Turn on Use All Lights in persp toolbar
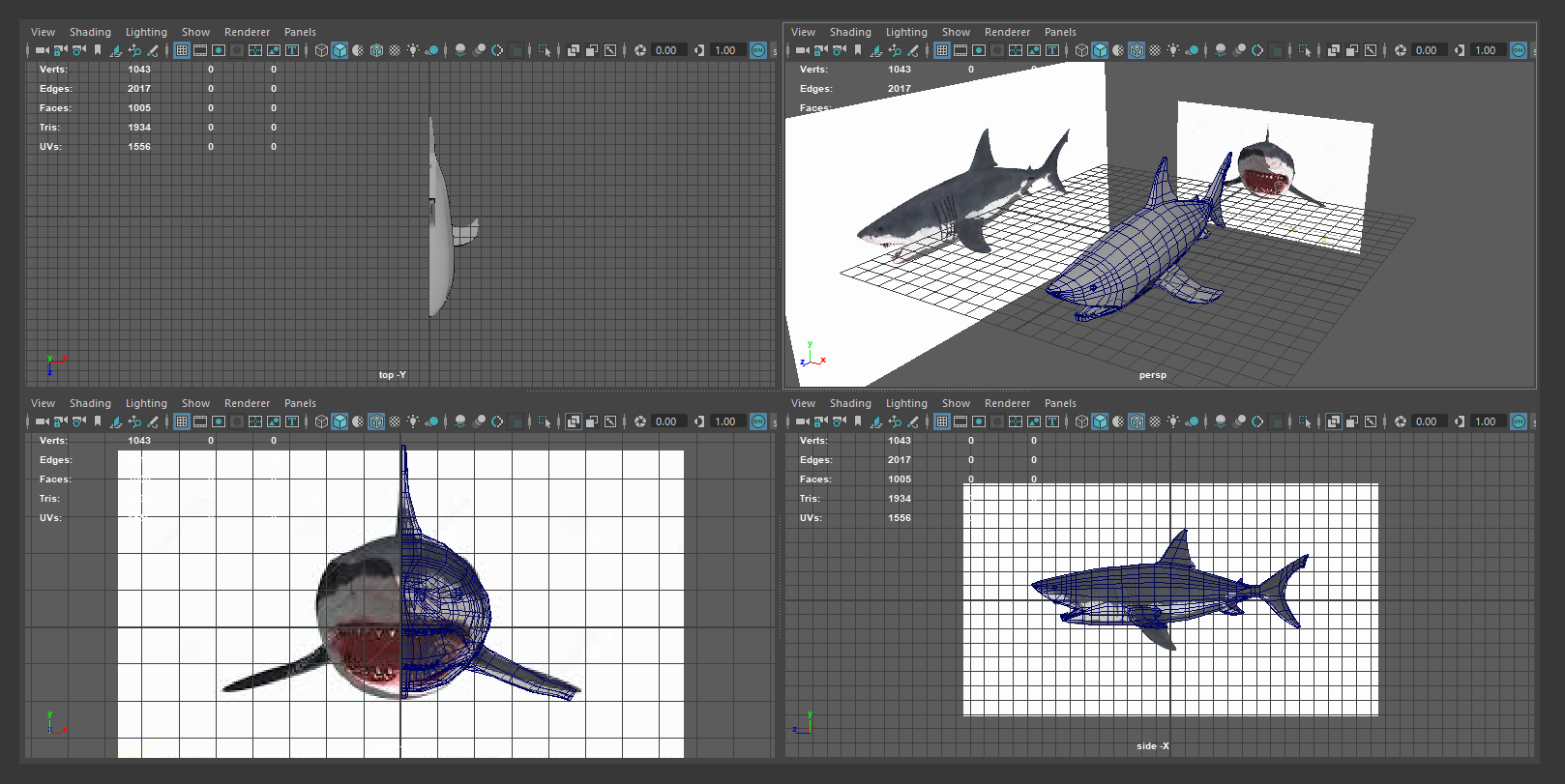Screen dimensions: 1565x784 (x=1173, y=50)
